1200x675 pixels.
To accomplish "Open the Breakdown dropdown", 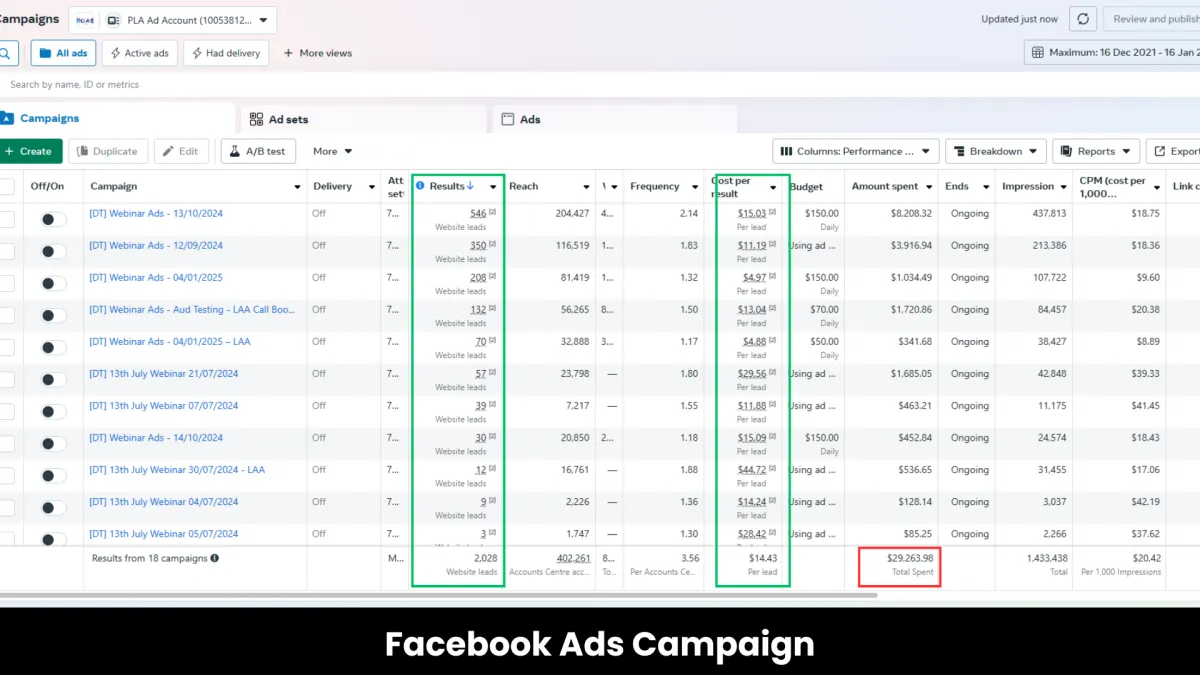I will coord(996,151).
